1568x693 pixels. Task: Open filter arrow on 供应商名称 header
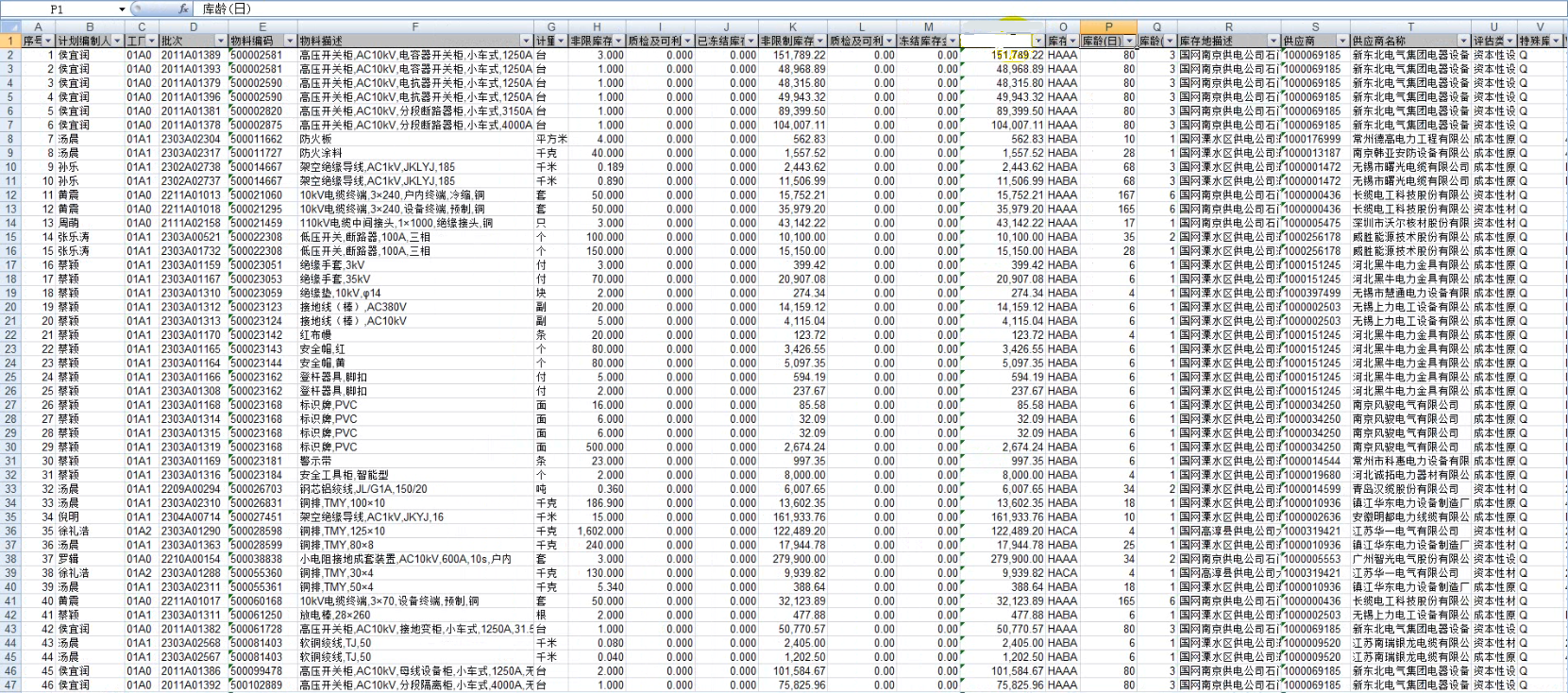click(1463, 41)
